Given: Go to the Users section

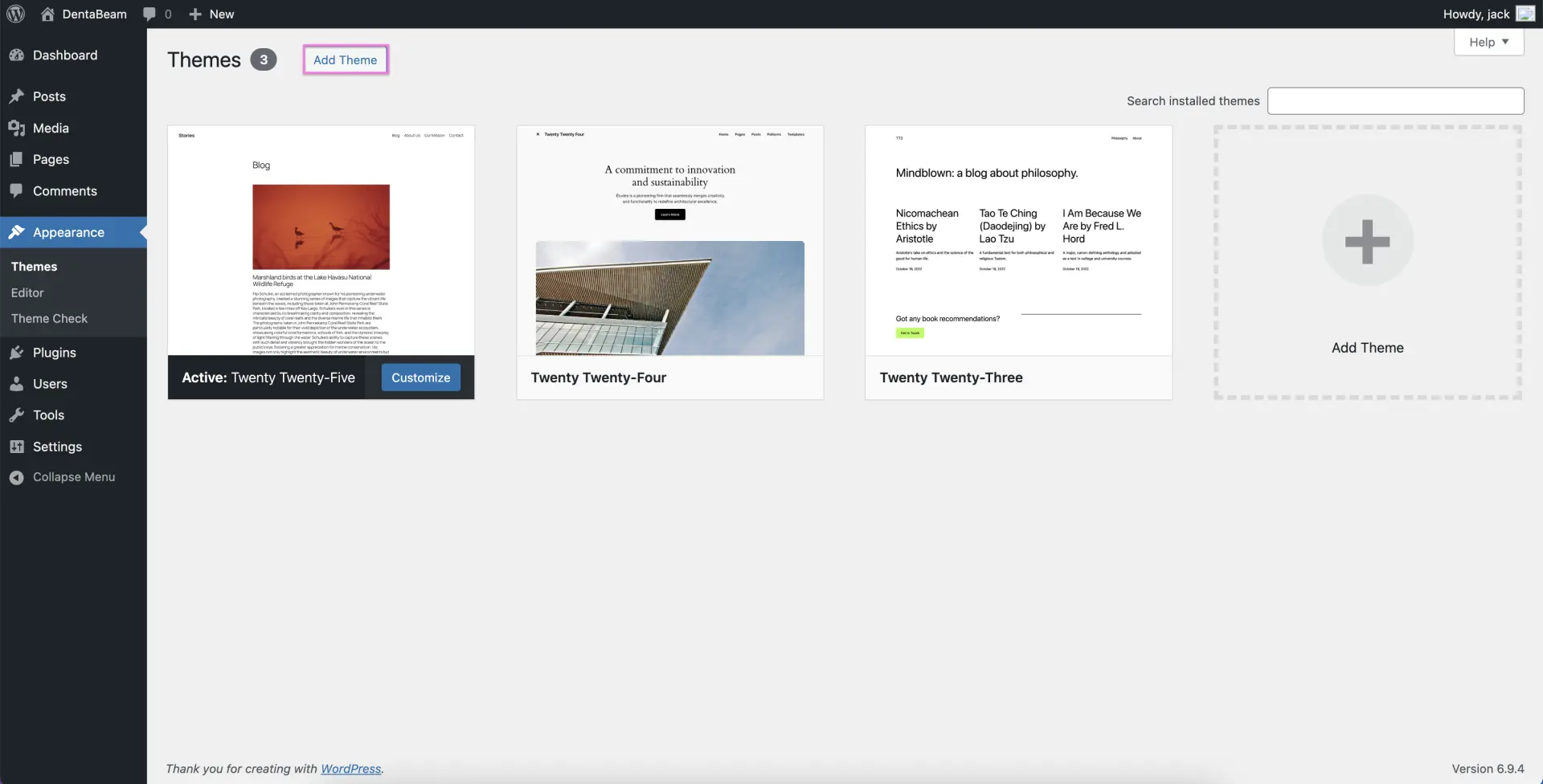Looking at the screenshot, I should 73,384.
